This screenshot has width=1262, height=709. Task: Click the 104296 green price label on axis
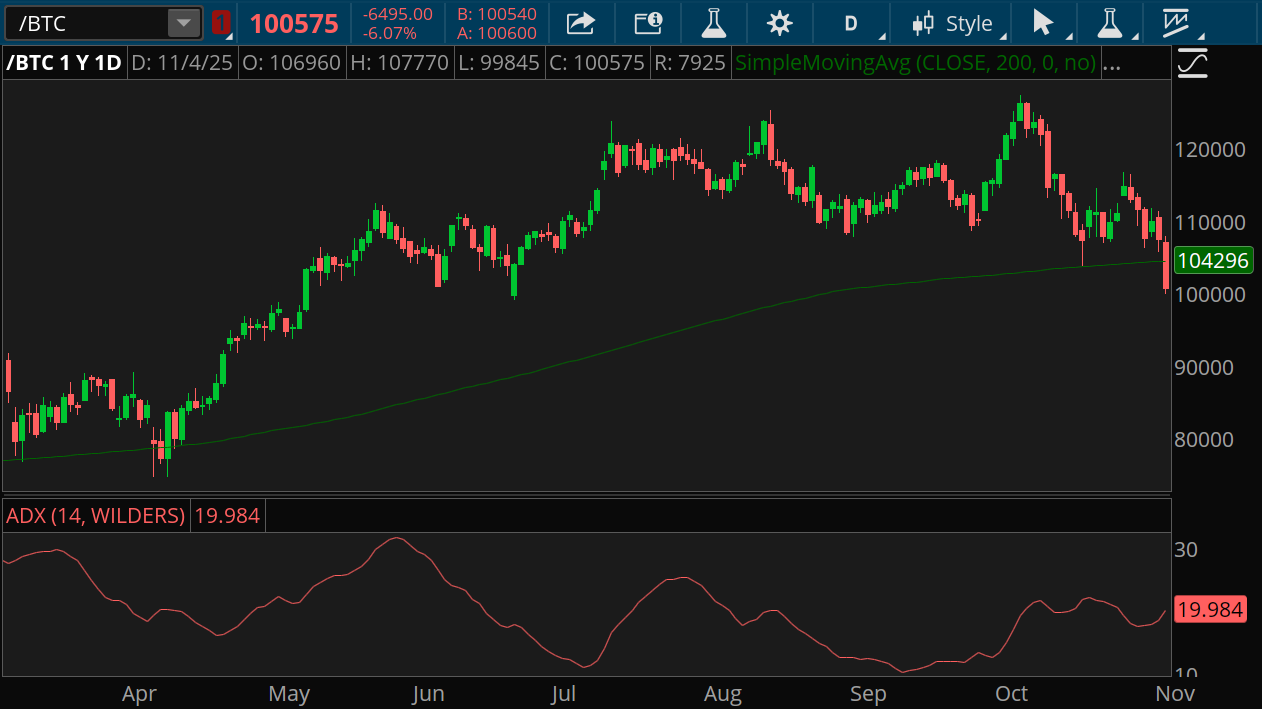coord(1212,261)
